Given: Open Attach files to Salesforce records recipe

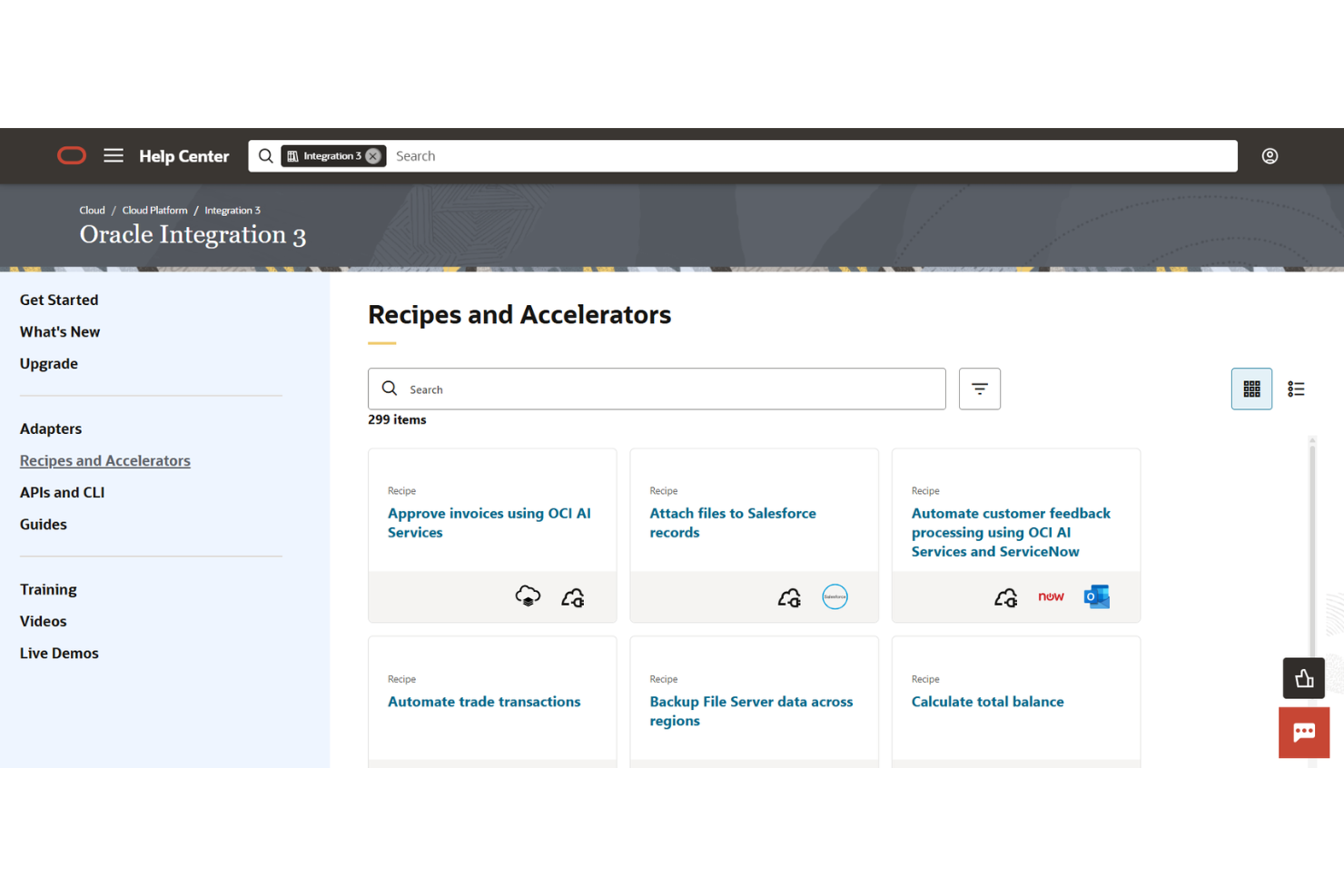Looking at the screenshot, I should pyautogui.click(x=733, y=523).
